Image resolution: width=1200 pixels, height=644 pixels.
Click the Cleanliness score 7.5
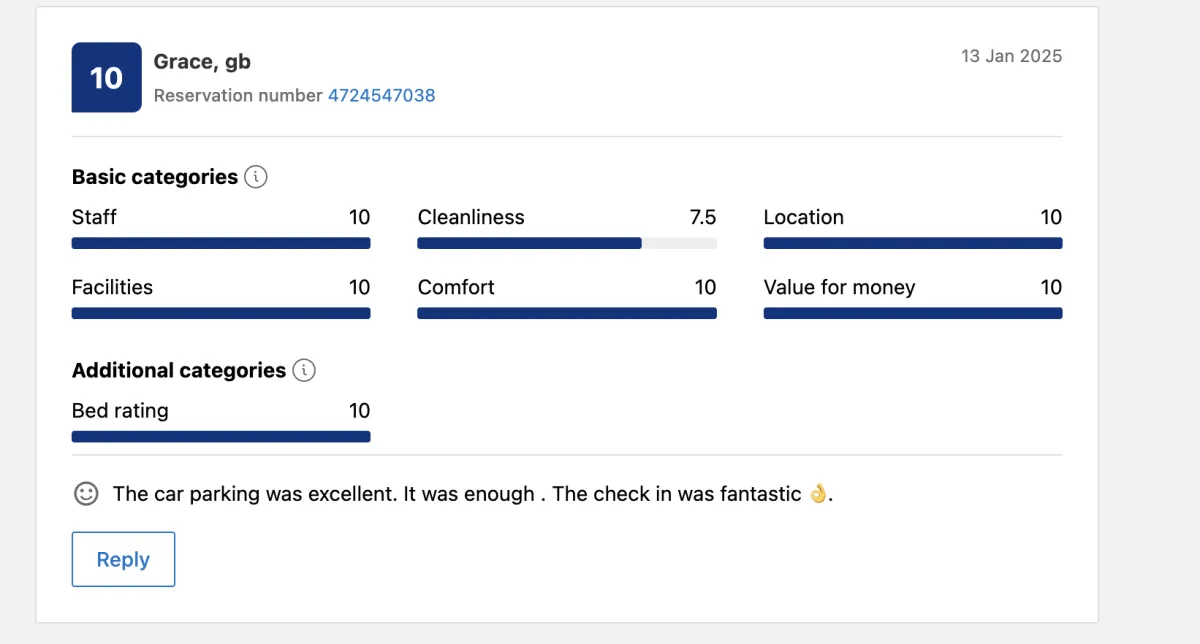[x=702, y=217]
